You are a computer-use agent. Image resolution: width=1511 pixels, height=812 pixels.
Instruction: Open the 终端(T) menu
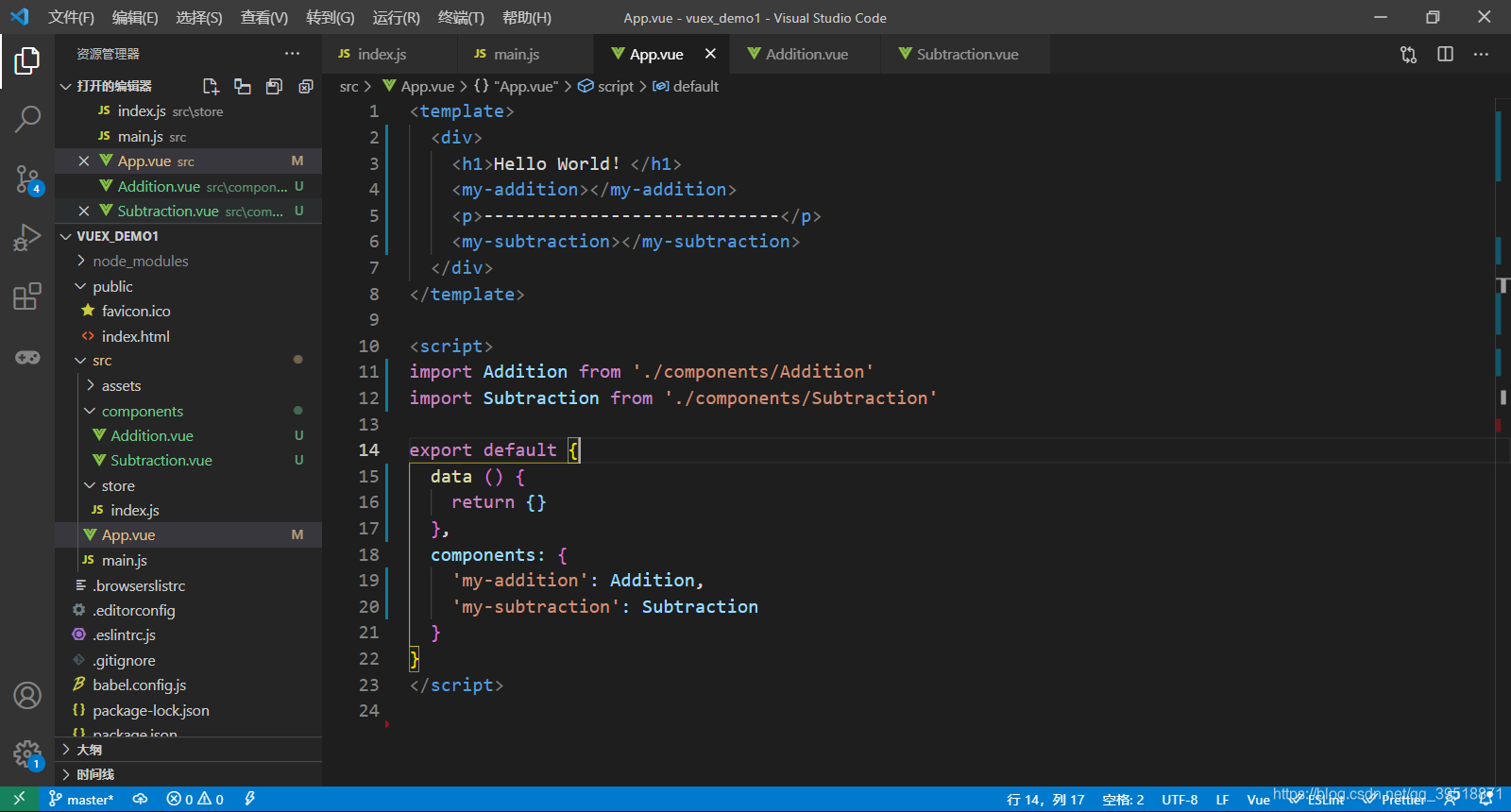point(461,17)
